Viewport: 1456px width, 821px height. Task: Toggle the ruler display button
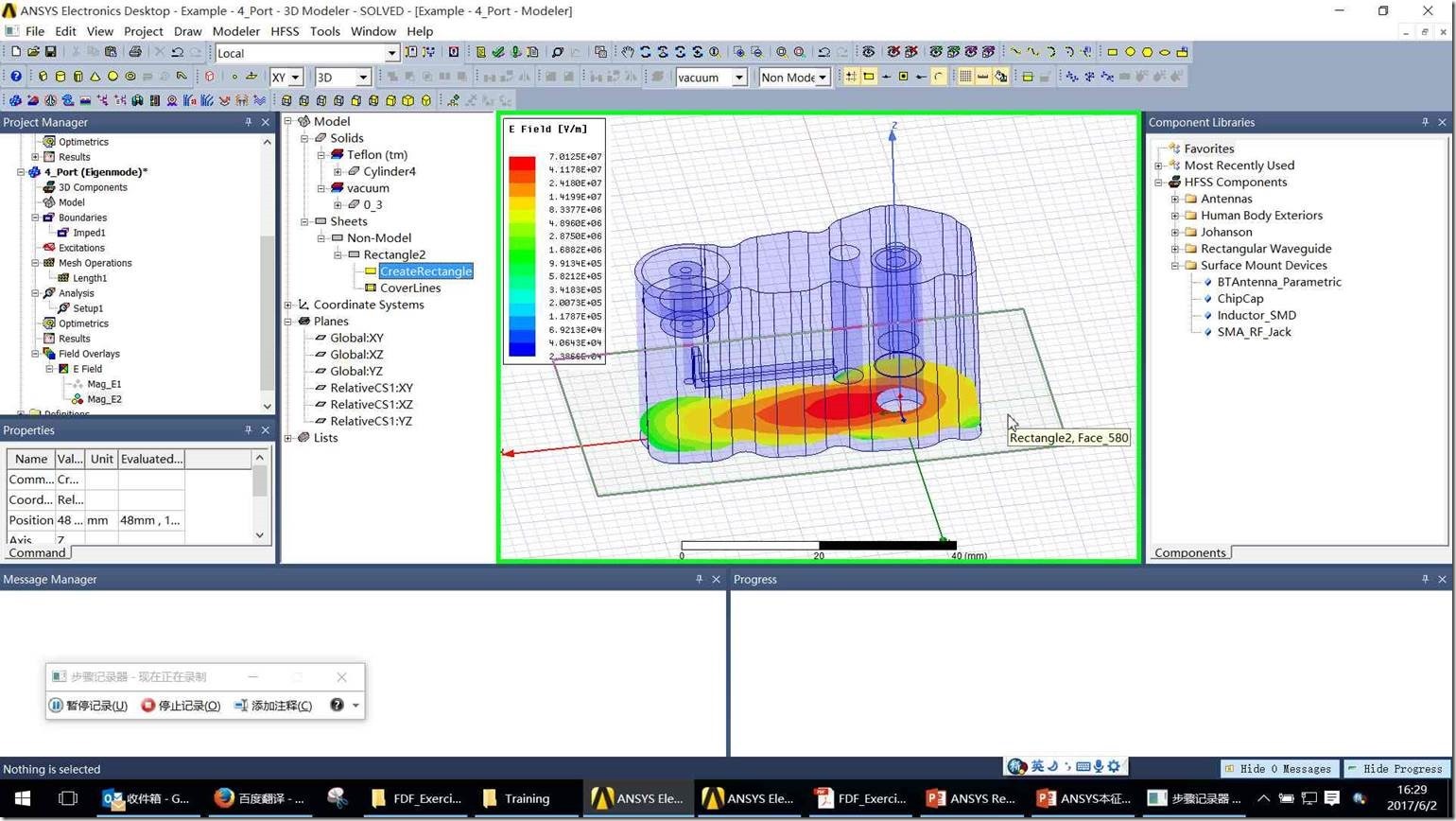(983, 77)
